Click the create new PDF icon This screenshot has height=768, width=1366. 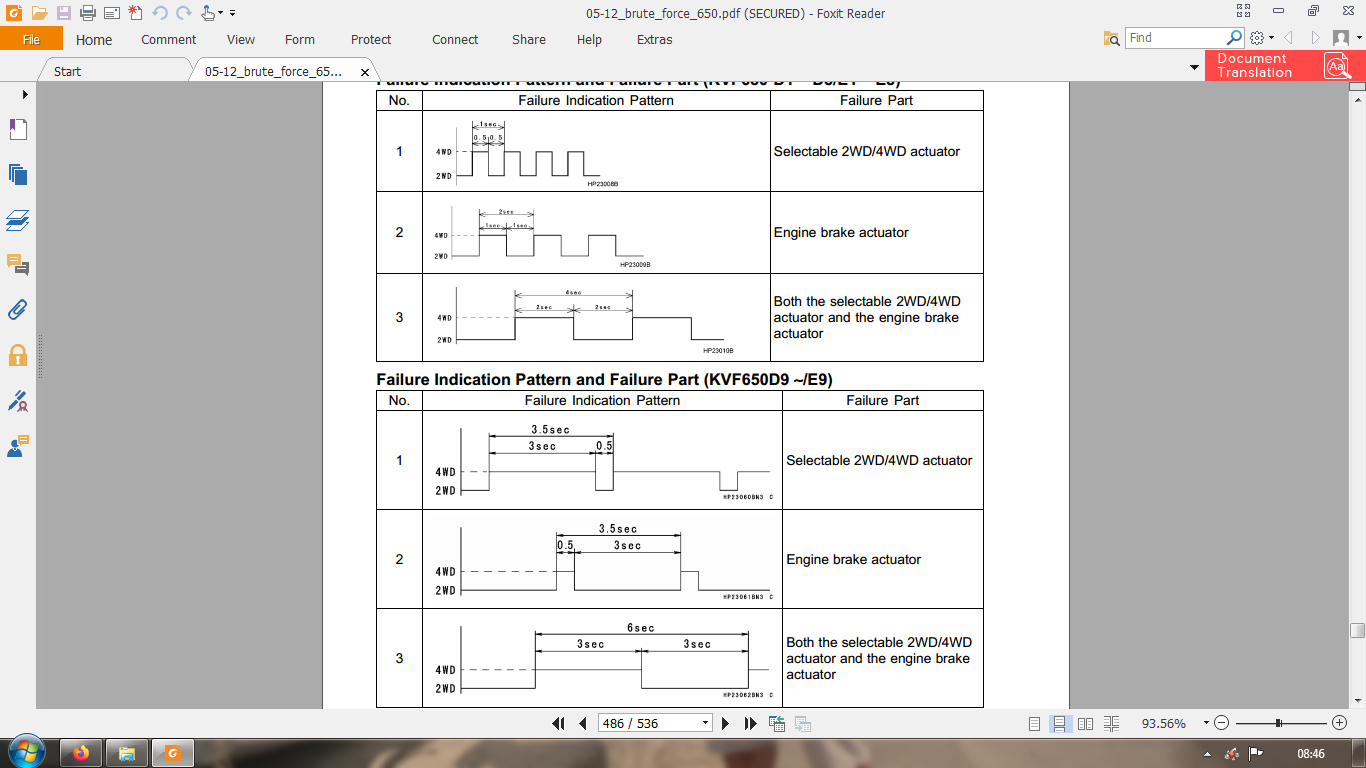[x=135, y=13]
